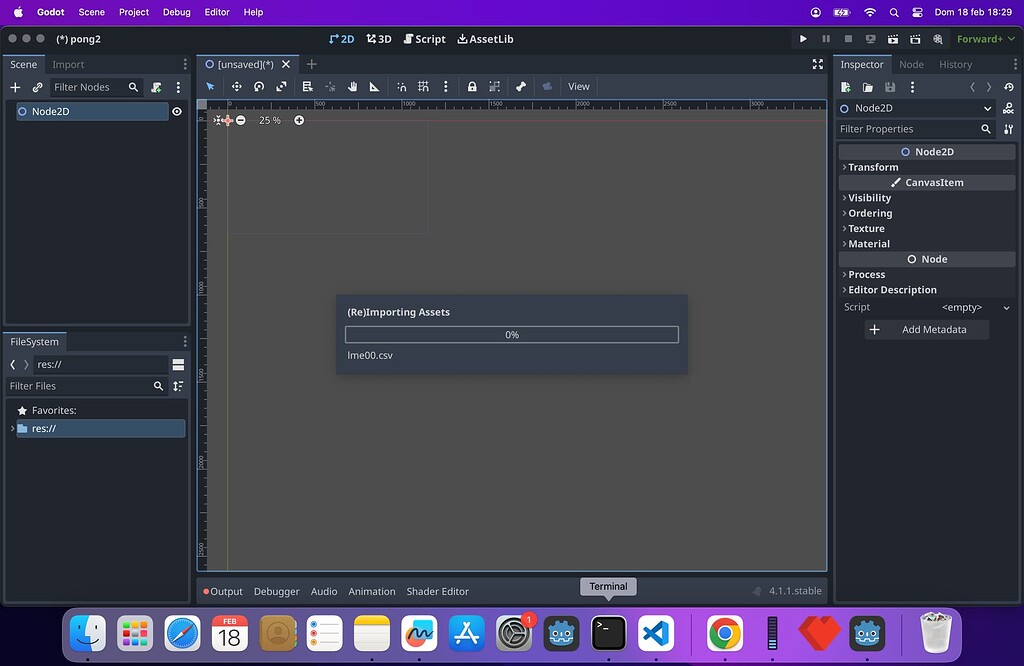Click the Filter Properties search field
This screenshot has height=666, width=1024.
click(905, 128)
